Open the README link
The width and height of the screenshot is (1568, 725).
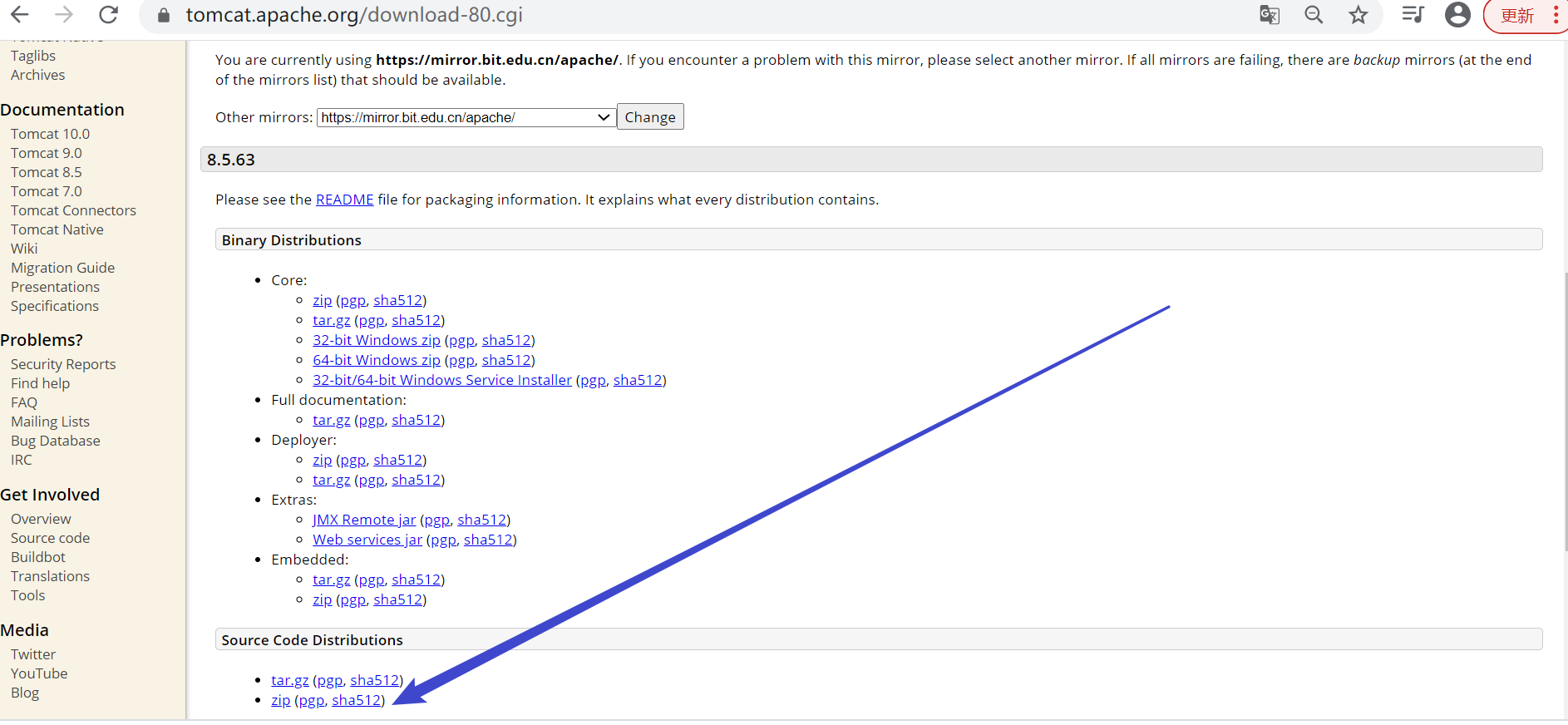344,200
